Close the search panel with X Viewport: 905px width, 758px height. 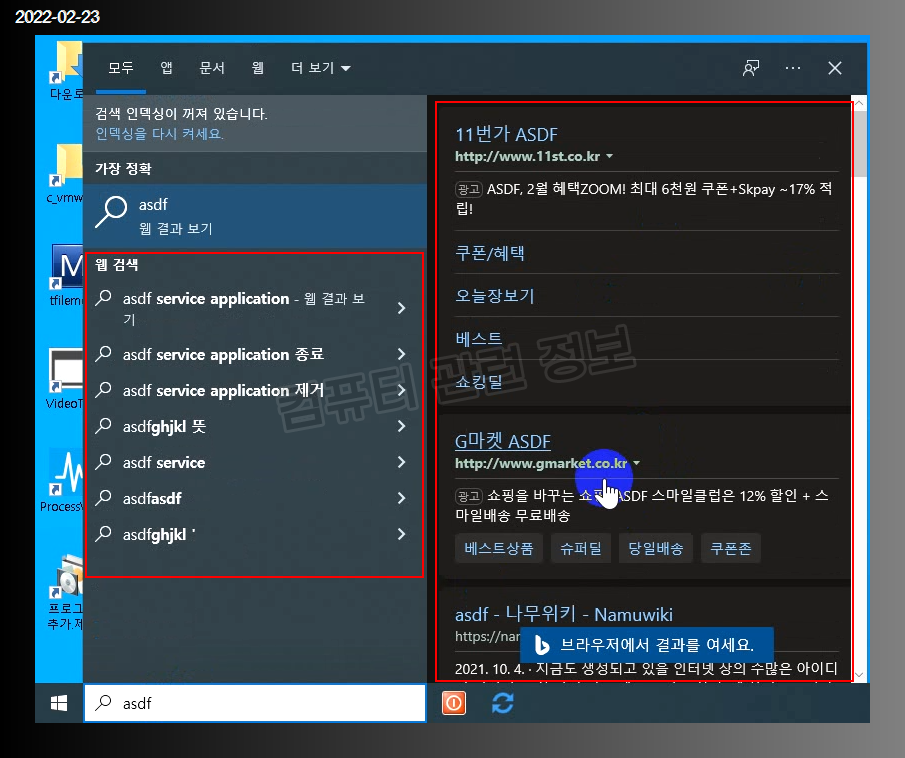[835, 68]
